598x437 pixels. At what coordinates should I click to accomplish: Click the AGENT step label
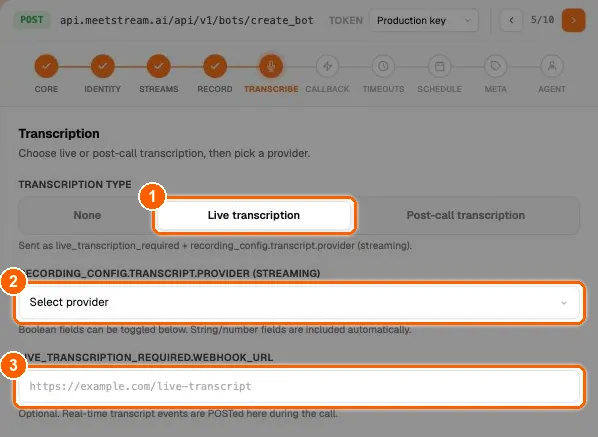pyautogui.click(x=552, y=89)
